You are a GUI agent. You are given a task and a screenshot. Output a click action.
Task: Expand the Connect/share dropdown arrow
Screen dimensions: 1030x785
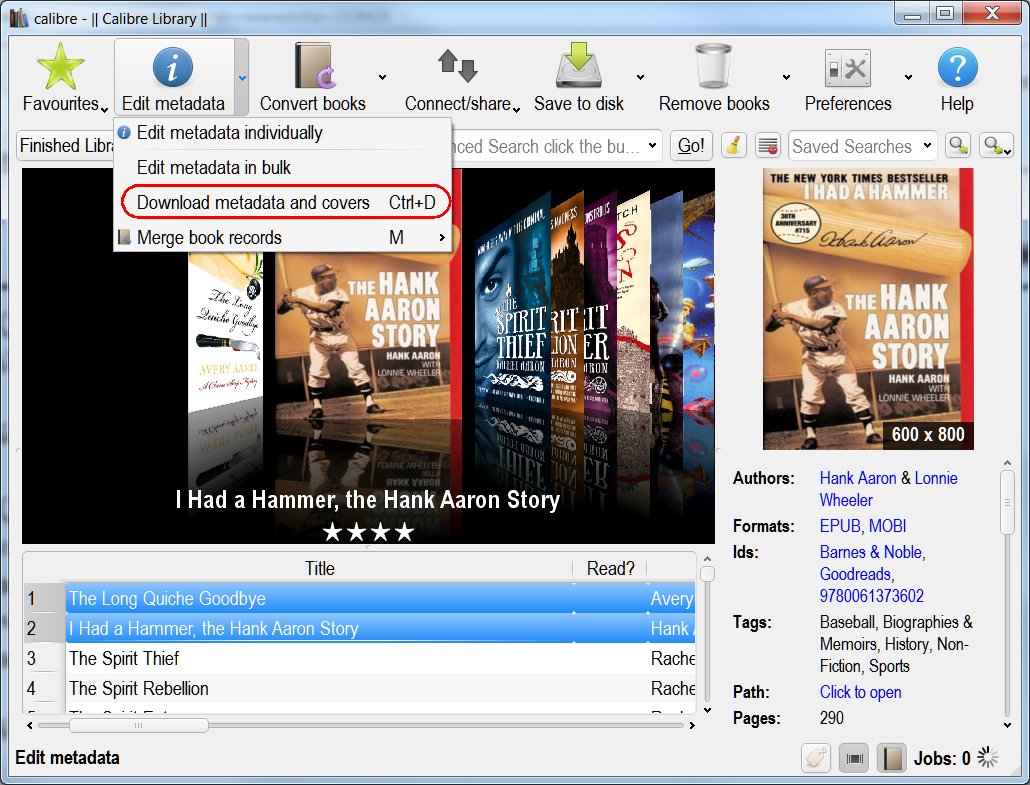[x=516, y=108]
